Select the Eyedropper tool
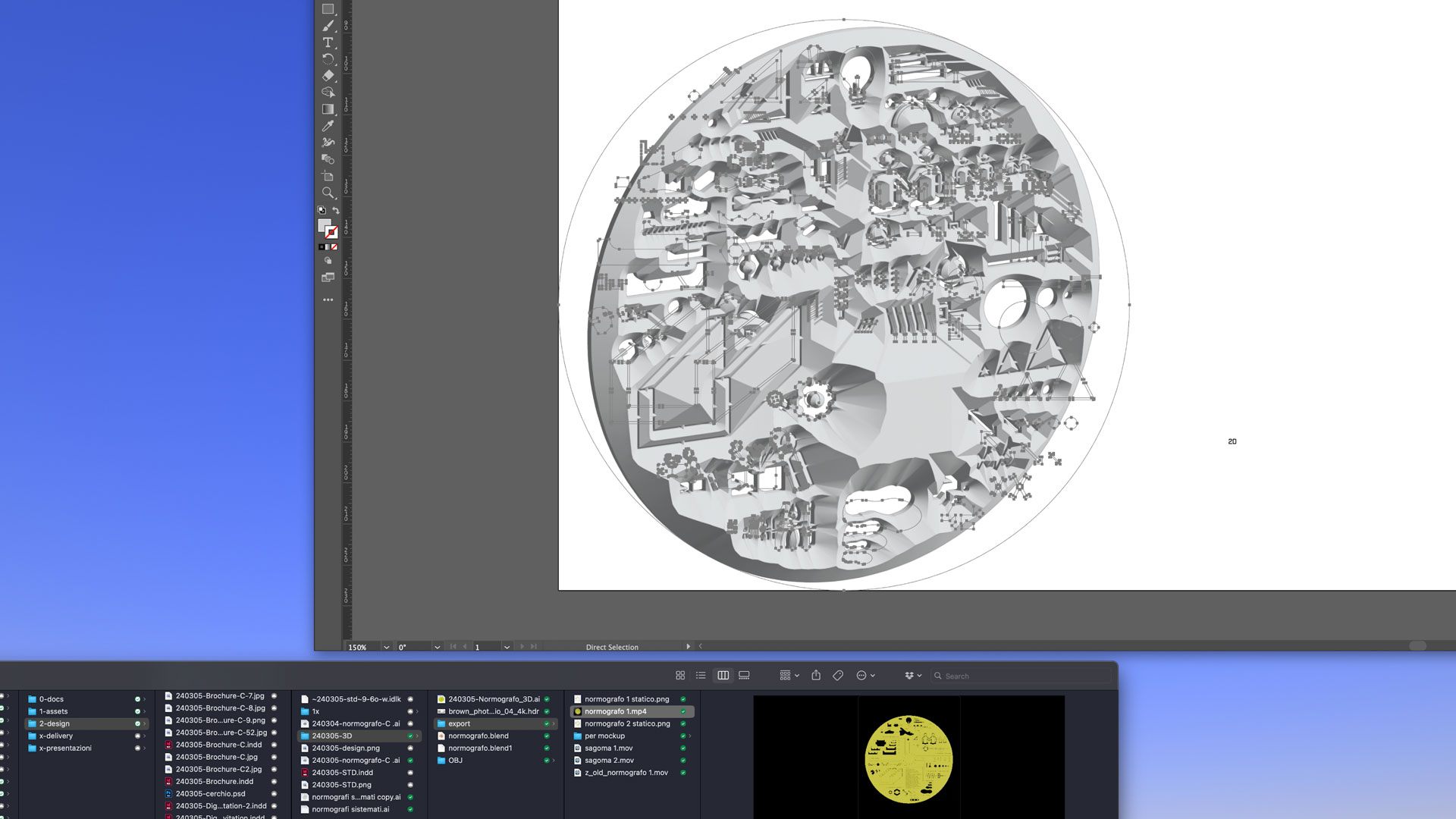Image resolution: width=1456 pixels, height=819 pixels. tap(328, 126)
